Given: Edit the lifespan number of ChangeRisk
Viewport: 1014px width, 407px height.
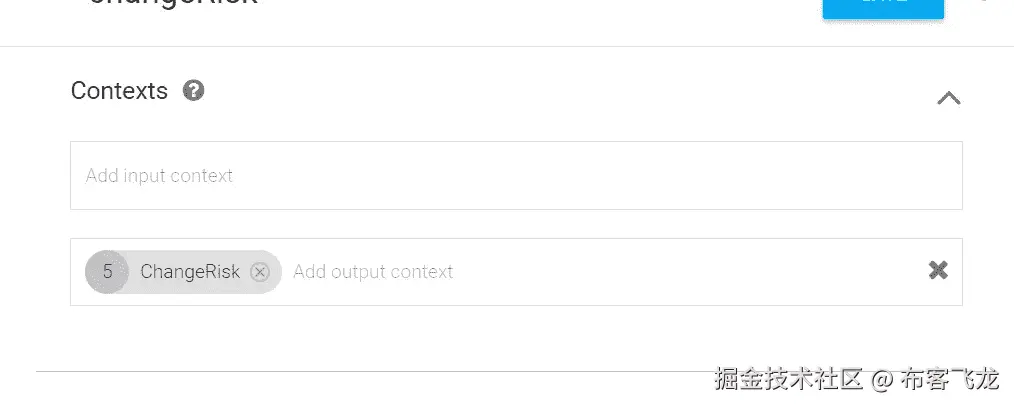Looking at the screenshot, I should (106, 272).
